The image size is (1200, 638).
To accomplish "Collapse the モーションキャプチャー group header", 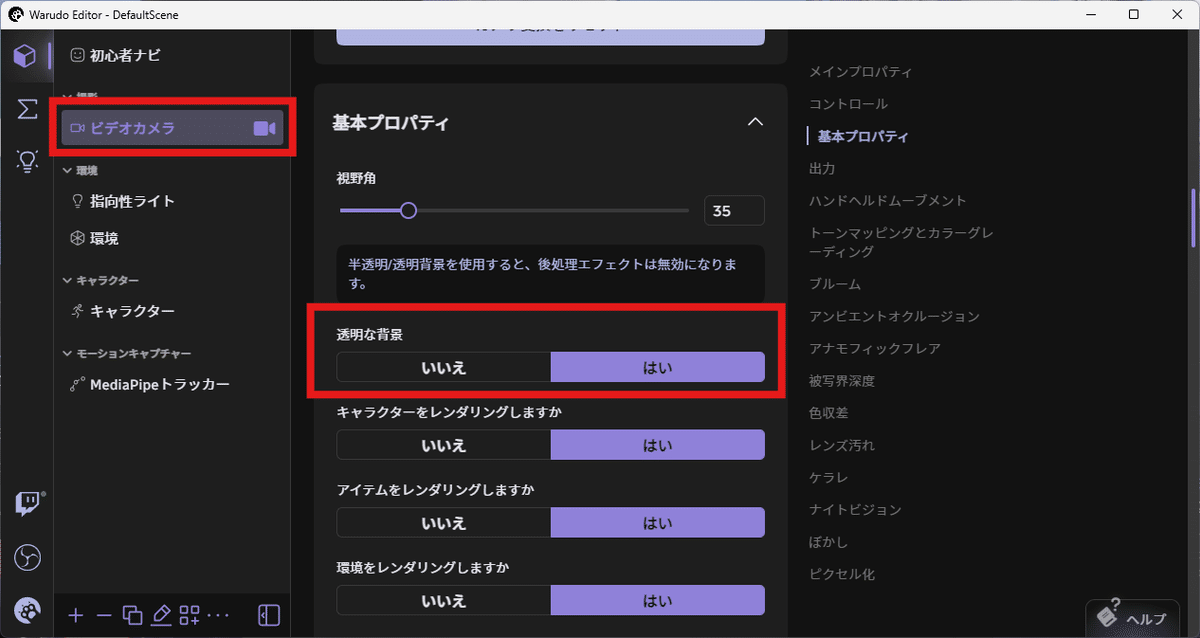I will coord(66,354).
